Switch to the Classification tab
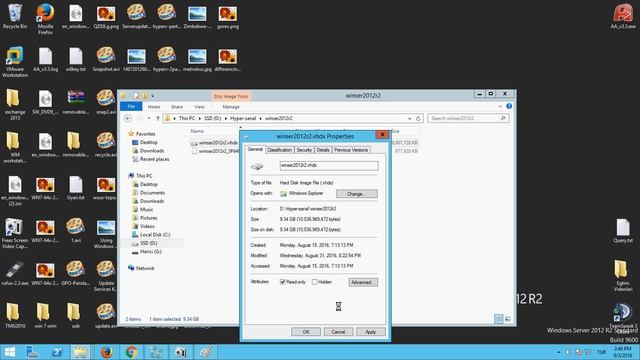640x360 pixels. [279, 150]
